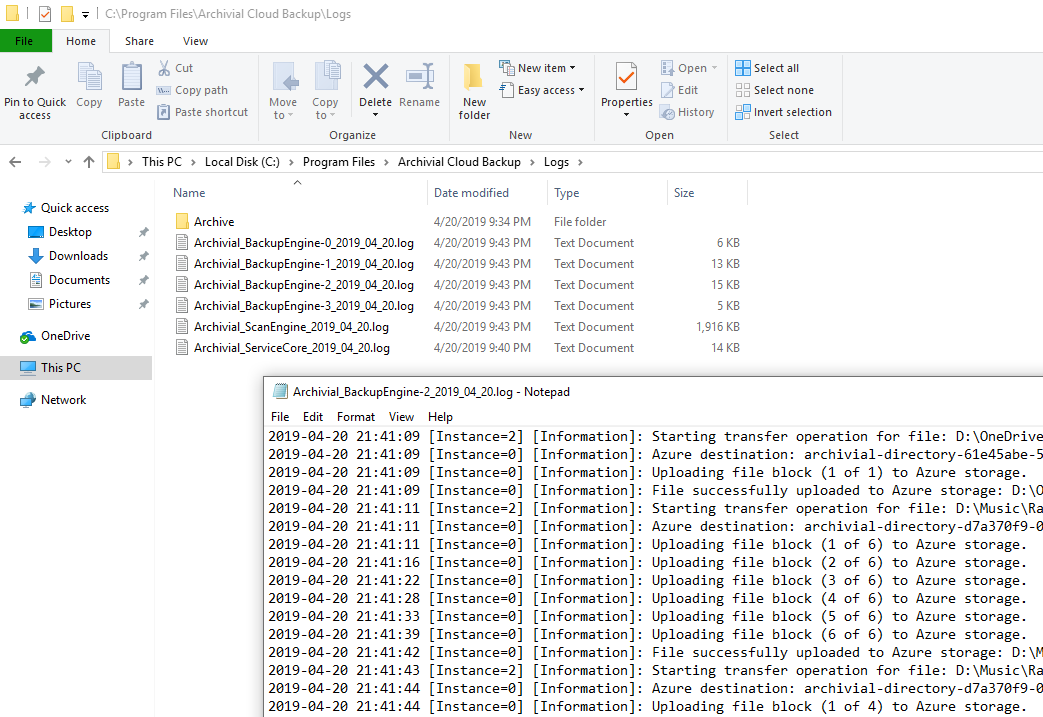Click the Move to icon
The image size is (1043, 717).
tap(285, 77)
